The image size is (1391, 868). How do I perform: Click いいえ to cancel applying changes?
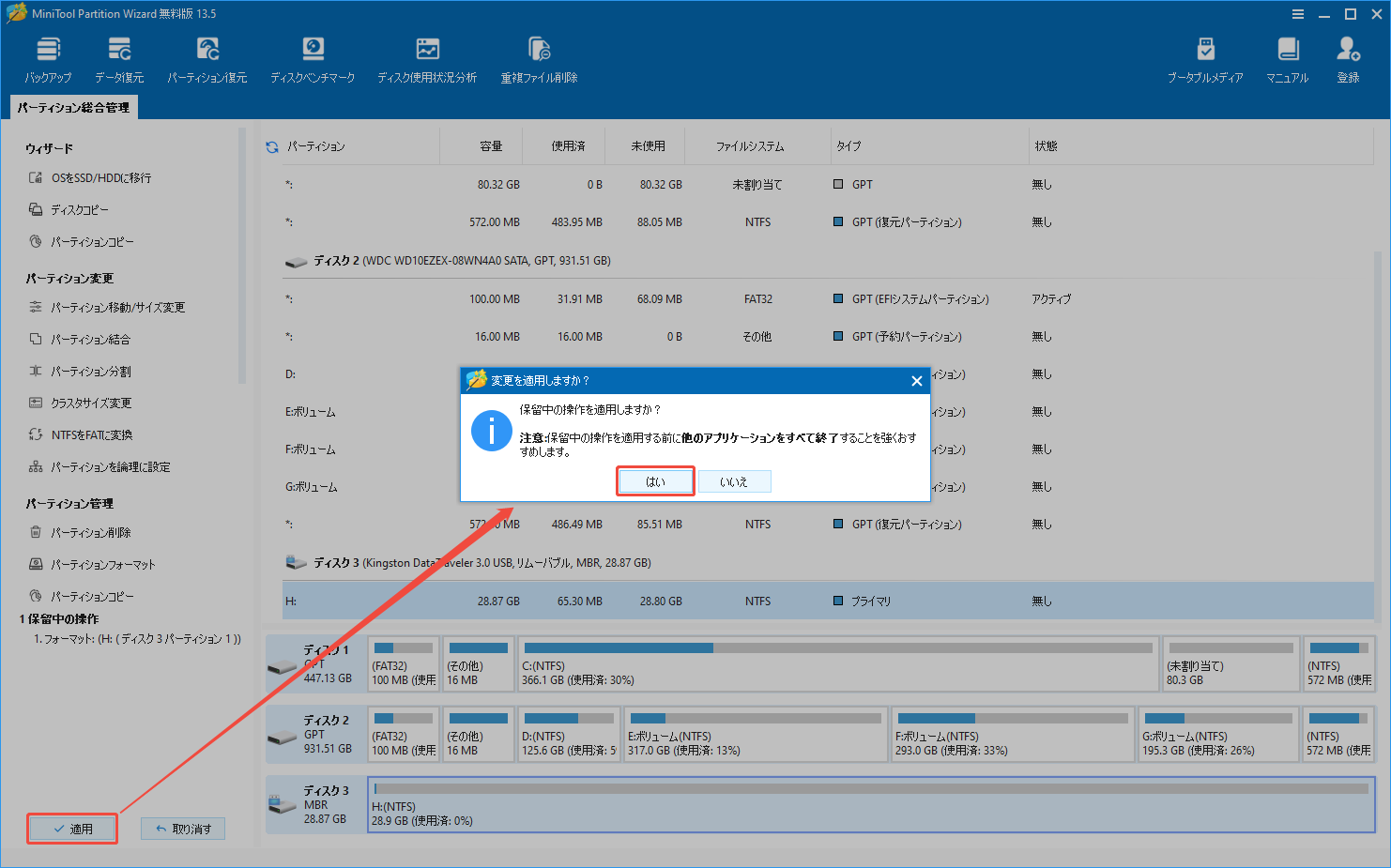click(735, 480)
